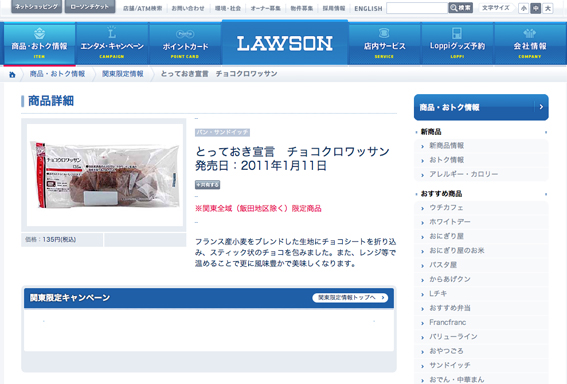
Task: Open Loppiグッズ予約 navigation icon
Action: (457, 33)
